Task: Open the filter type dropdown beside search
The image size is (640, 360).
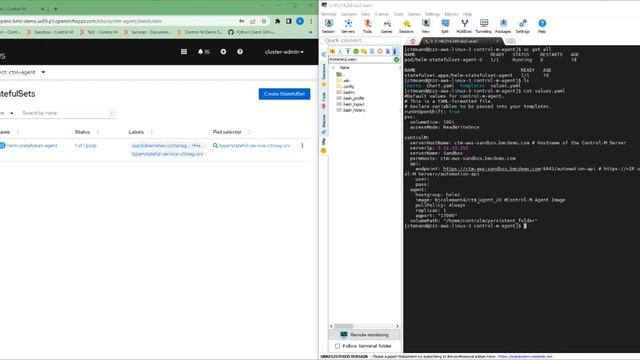Action: pos(7,113)
